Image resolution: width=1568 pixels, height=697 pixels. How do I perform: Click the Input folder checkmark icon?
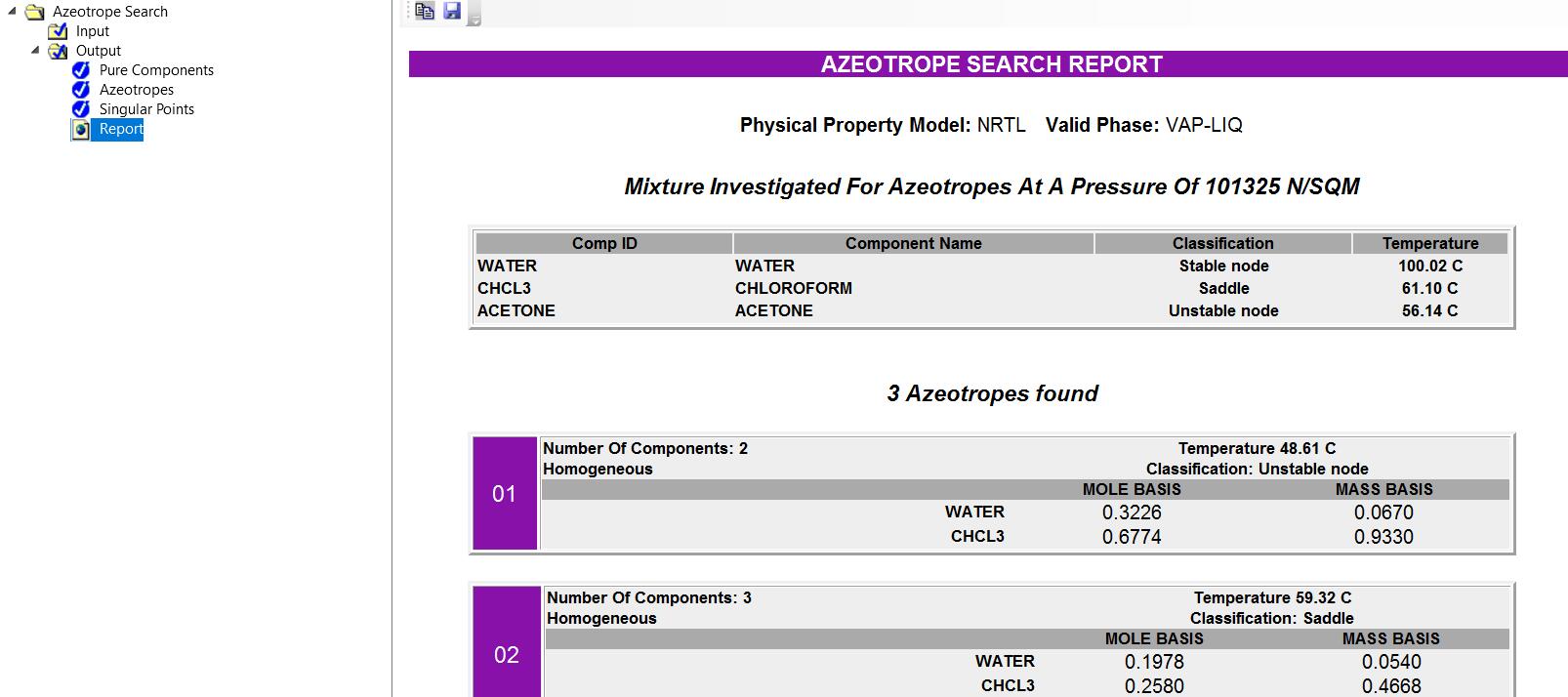click(59, 31)
